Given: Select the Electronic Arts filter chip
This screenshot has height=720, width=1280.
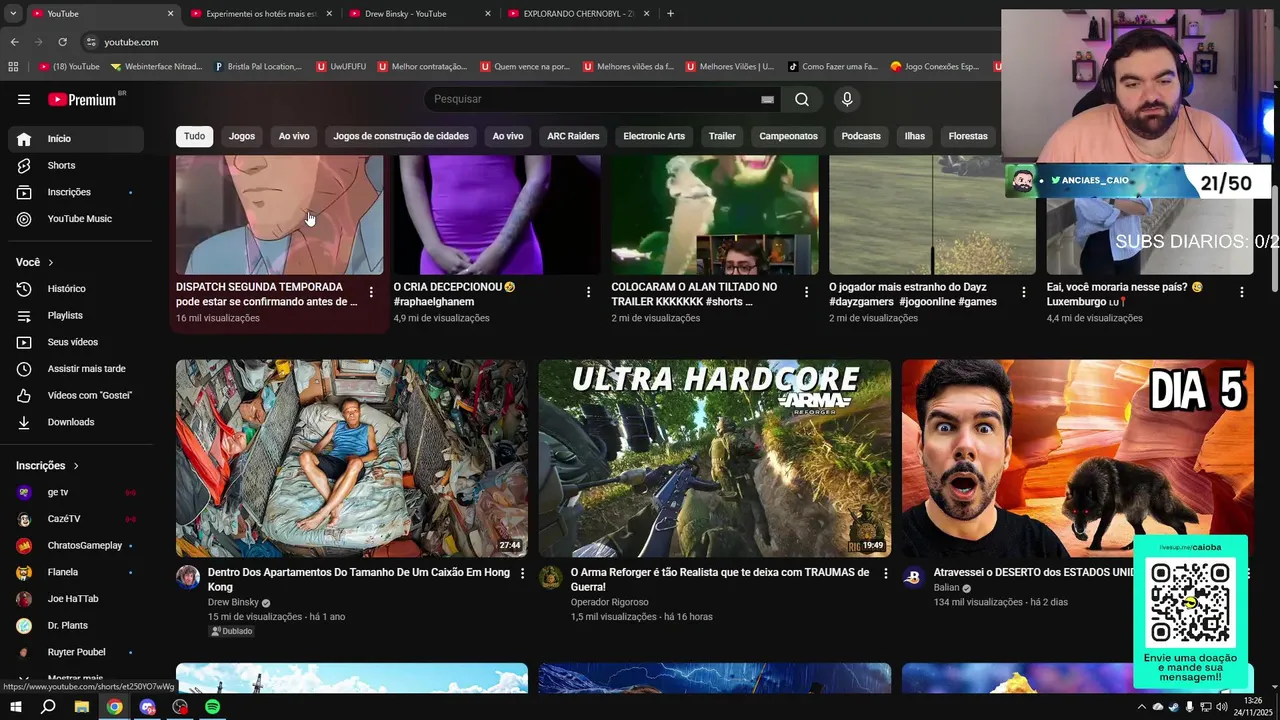Looking at the screenshot, I should [654, 136].
